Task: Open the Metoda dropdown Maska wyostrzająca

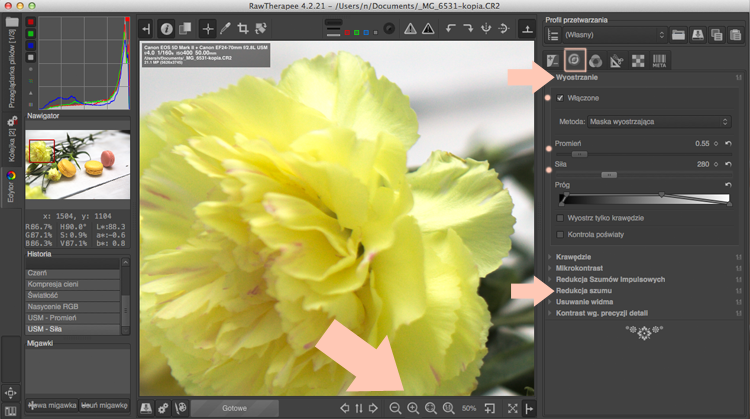Action: pos(659,121)
